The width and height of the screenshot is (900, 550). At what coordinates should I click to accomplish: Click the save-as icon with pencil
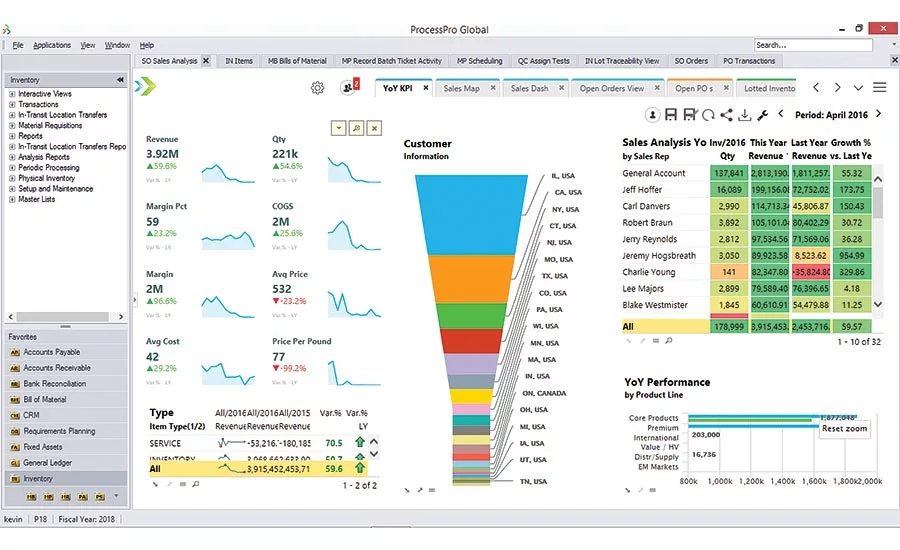(690, 115)
